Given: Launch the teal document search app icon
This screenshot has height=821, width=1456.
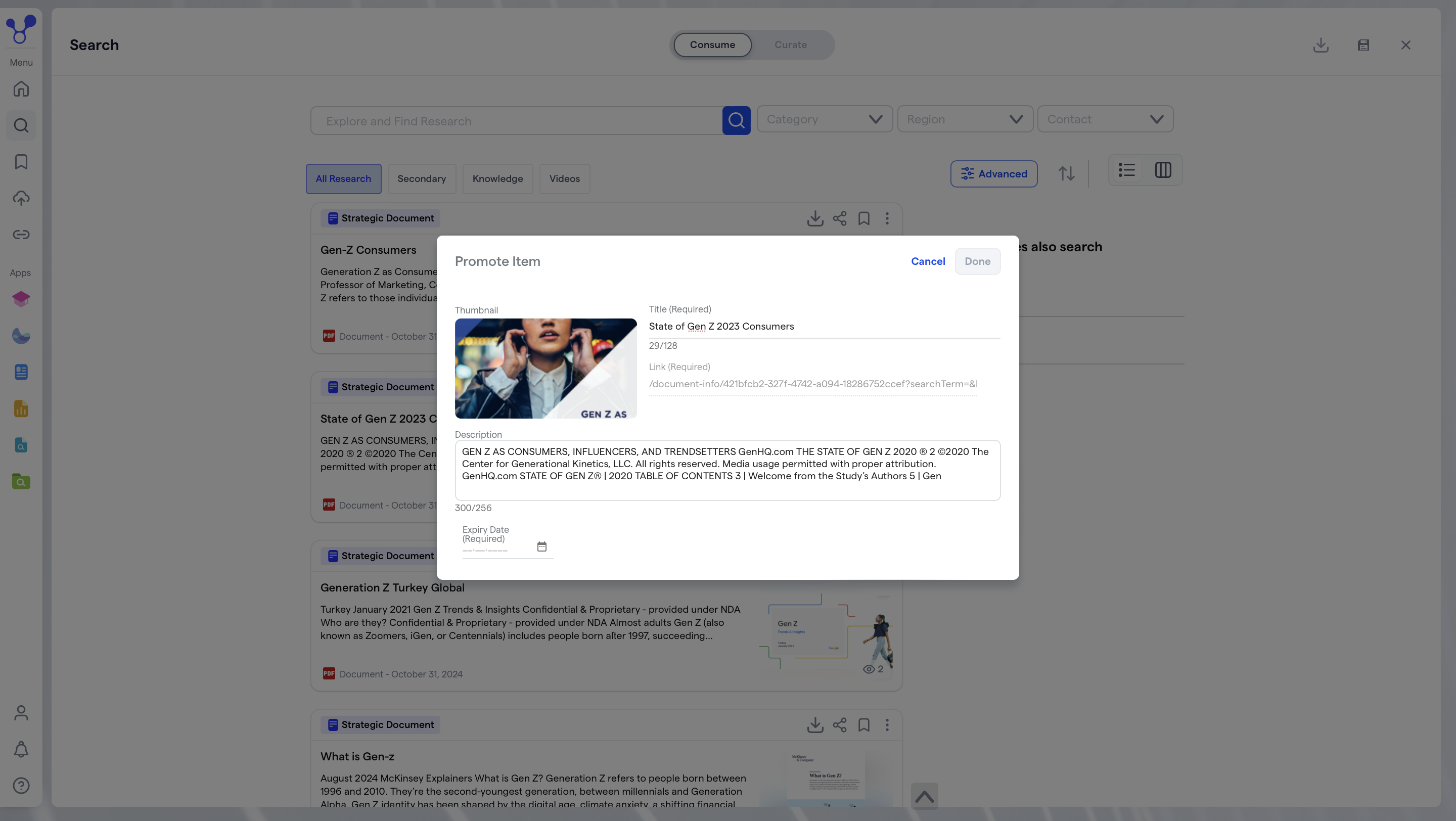Looking at the screenshot, I should pos(21,445).
